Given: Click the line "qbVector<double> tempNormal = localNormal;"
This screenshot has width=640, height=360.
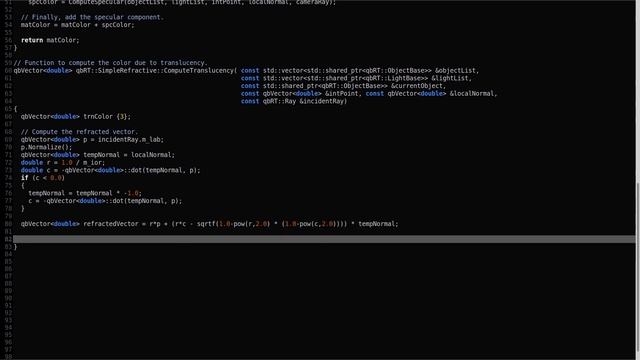Looking at the screenshot, I should pyautogui.click(x=98, y=155).
